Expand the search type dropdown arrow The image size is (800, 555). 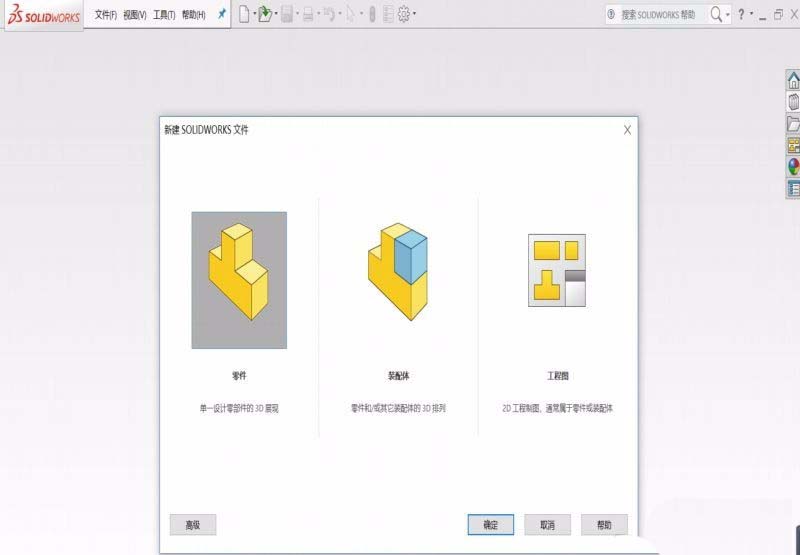coord(728,14)
